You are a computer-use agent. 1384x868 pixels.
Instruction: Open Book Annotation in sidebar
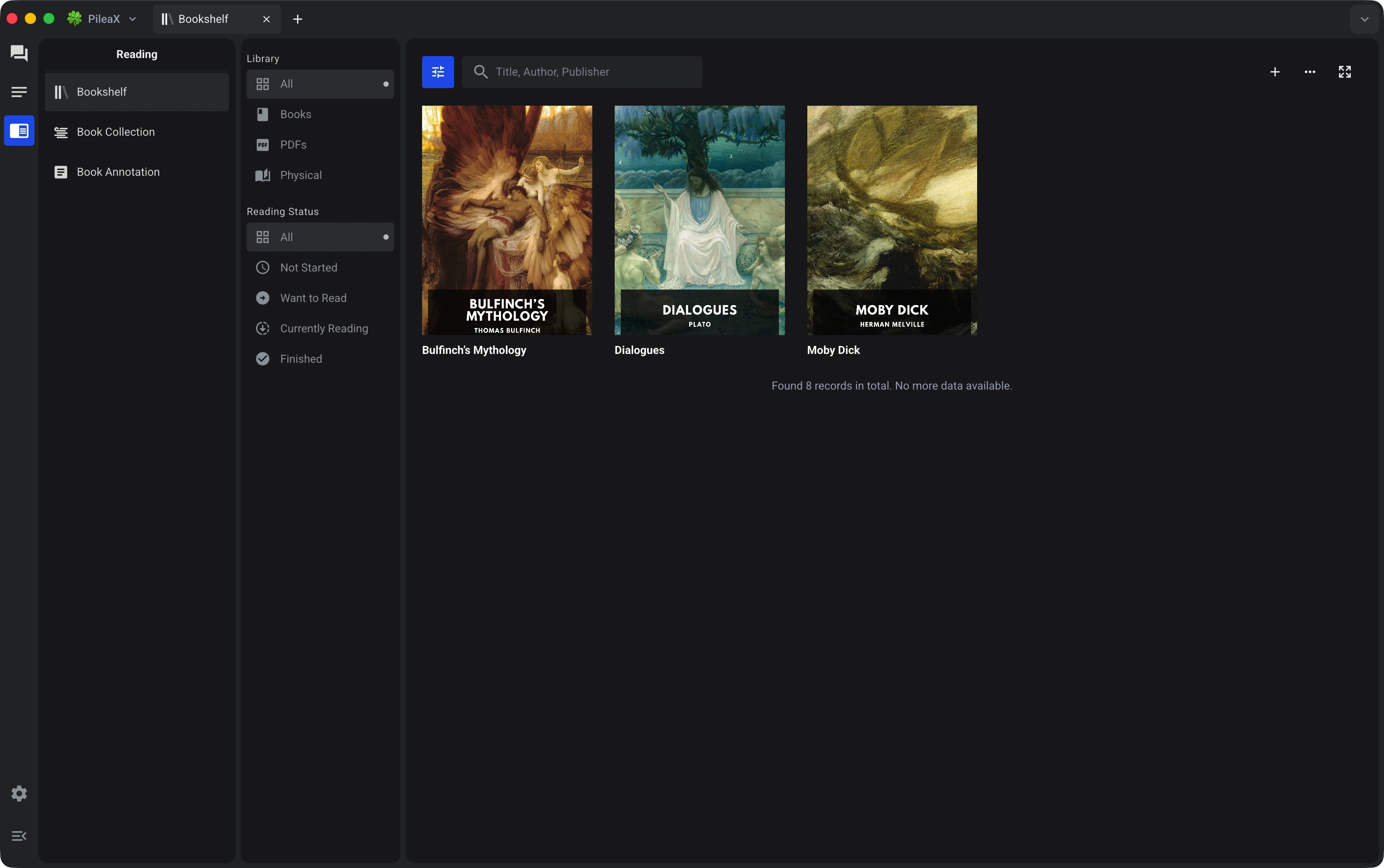(x=137, y=172)
